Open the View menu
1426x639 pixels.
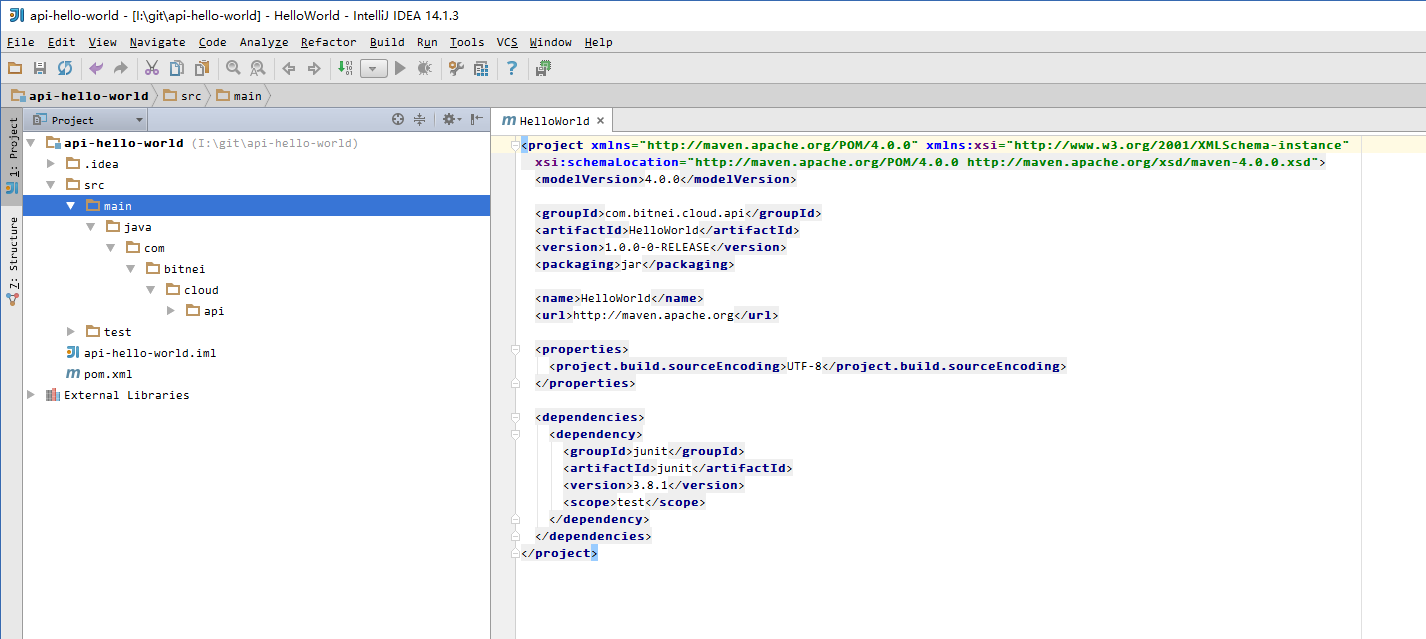(102, 42)
